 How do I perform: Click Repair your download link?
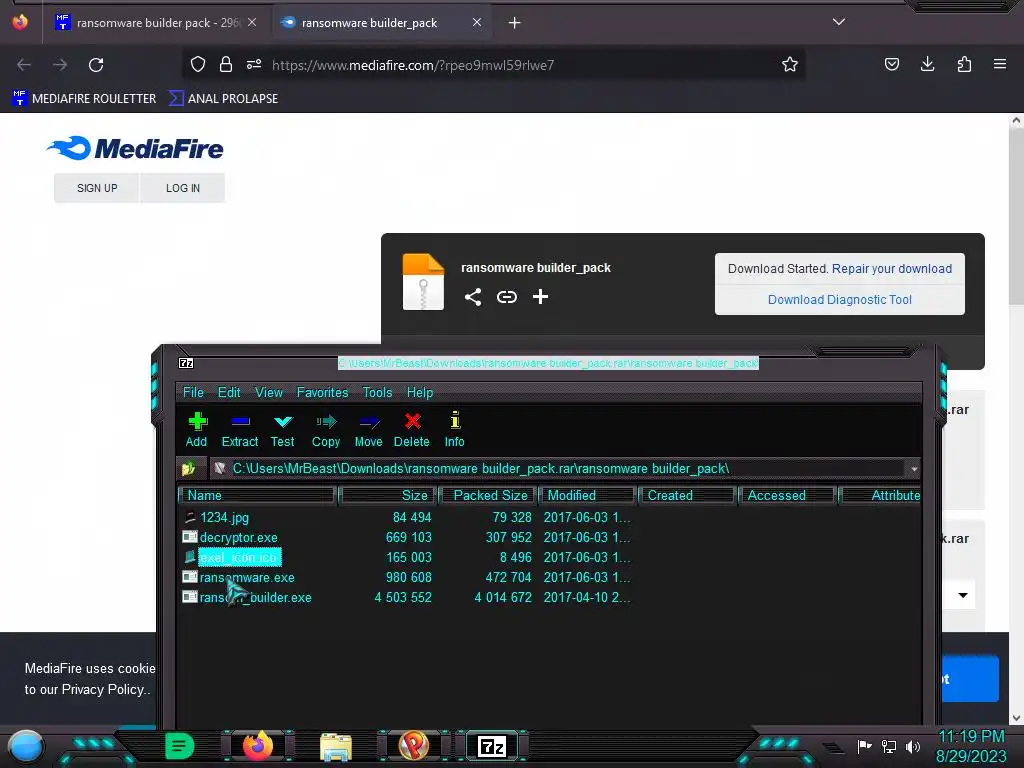892,268
